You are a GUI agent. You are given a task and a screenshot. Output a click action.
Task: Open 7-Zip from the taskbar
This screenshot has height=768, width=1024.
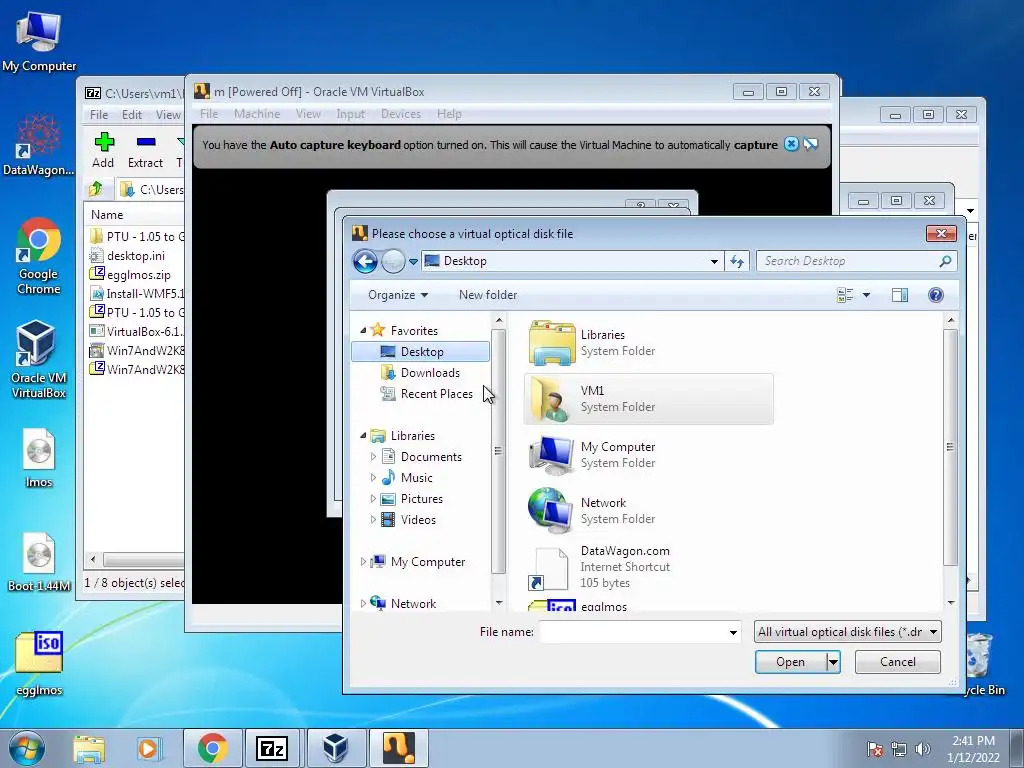(x=272, y=748)
